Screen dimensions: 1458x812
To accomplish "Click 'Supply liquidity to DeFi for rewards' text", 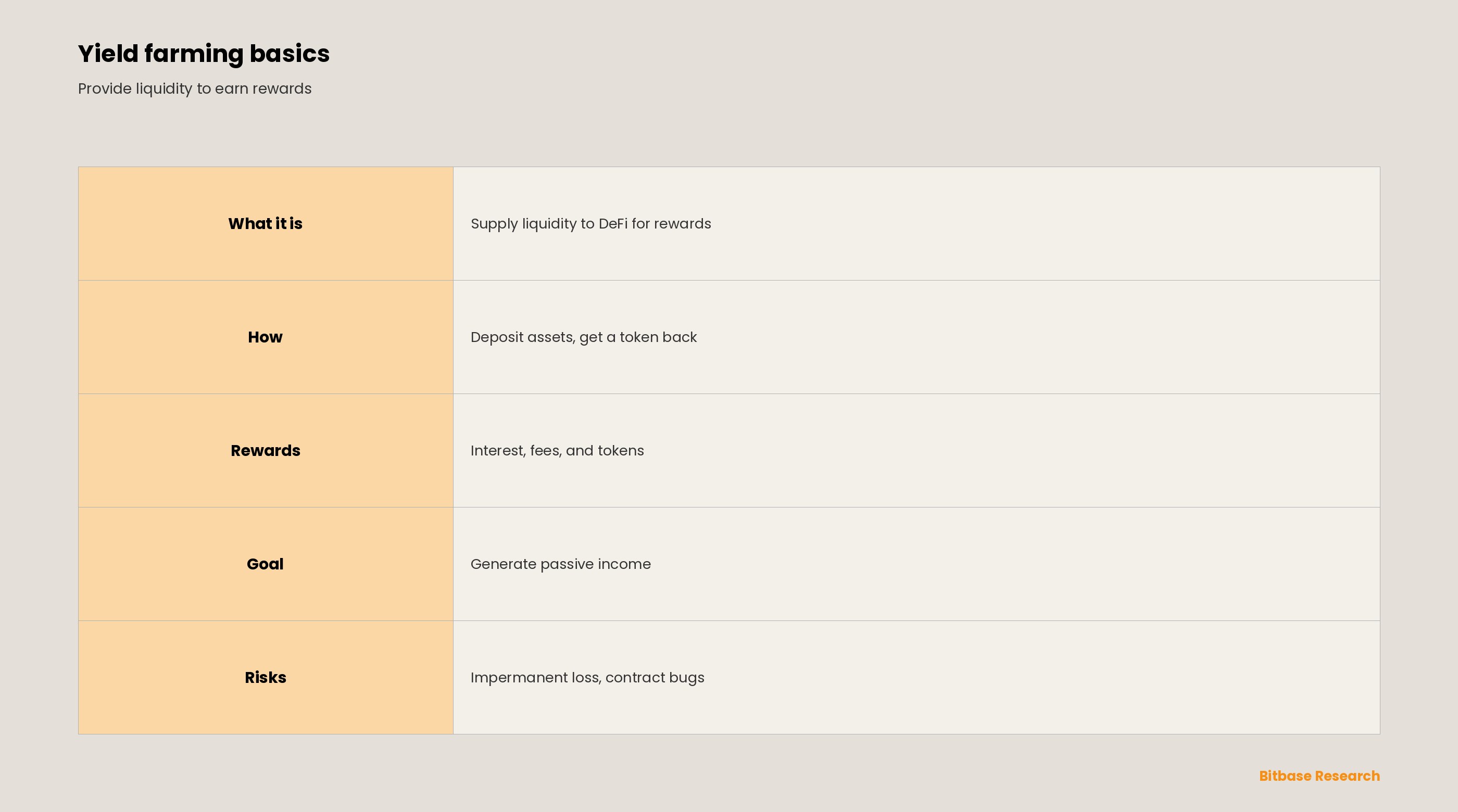I will pyautogui.click(x=591, y=224).
